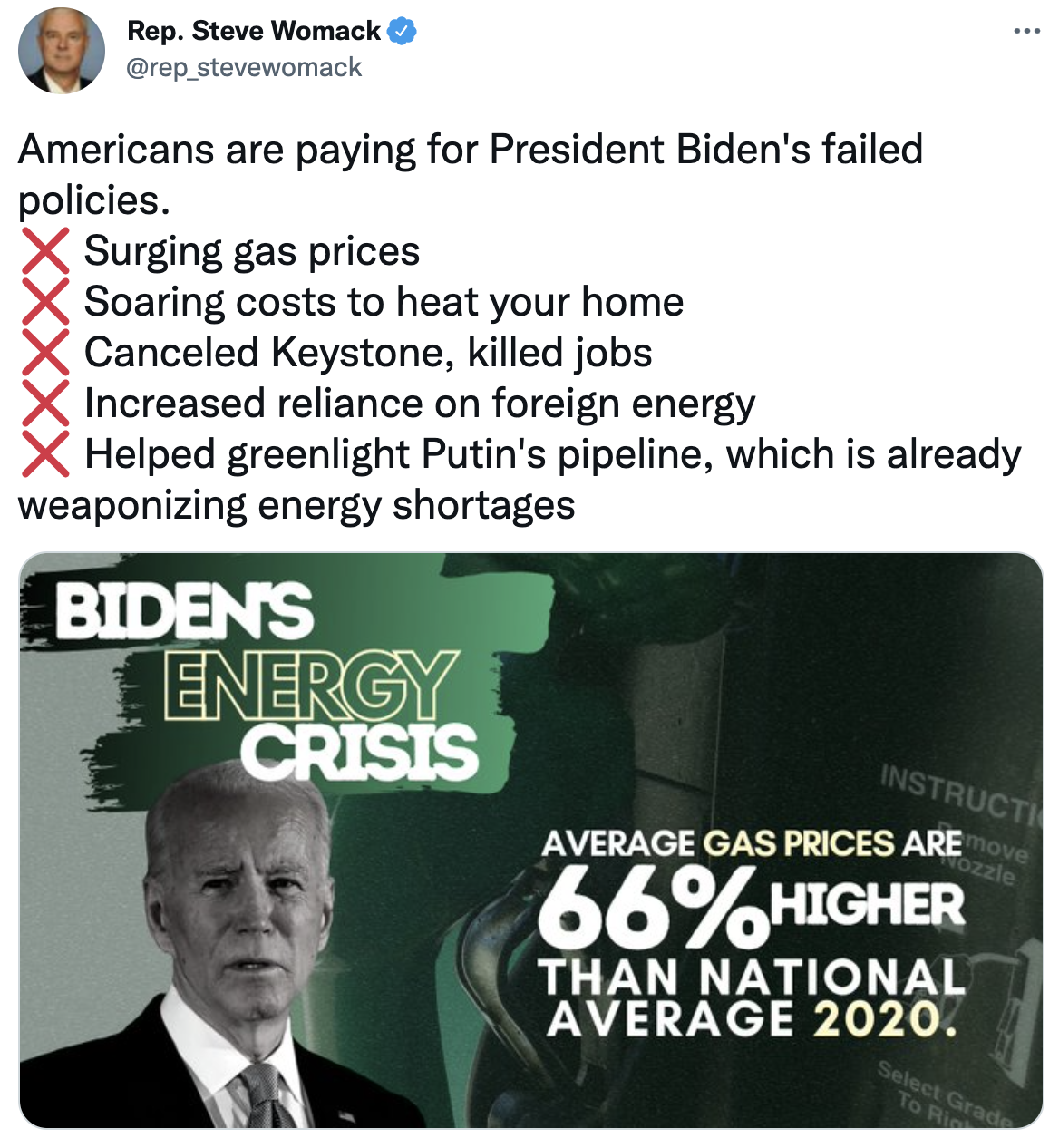1059x1148 pixels.
Task: Click "Canceled Keystone, killed jobs" text
Action: tap(368, 354)
